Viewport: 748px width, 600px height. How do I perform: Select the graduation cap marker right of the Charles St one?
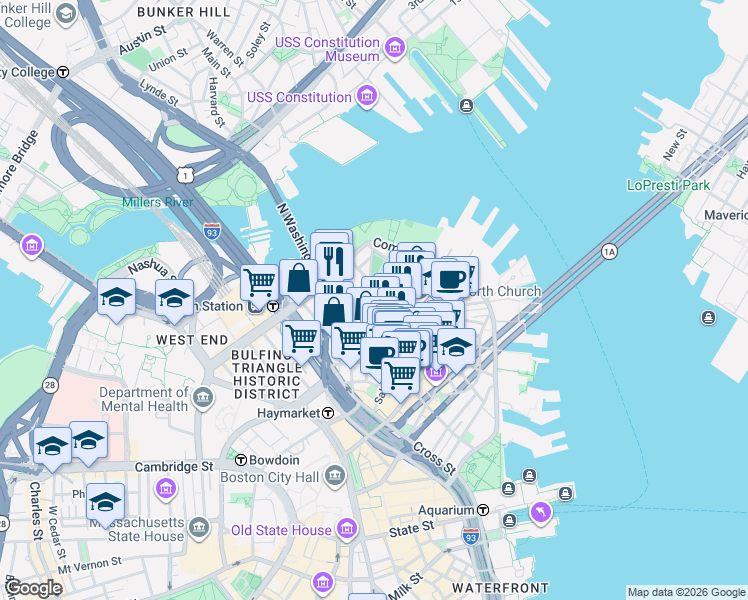click(x=91, y=439)
